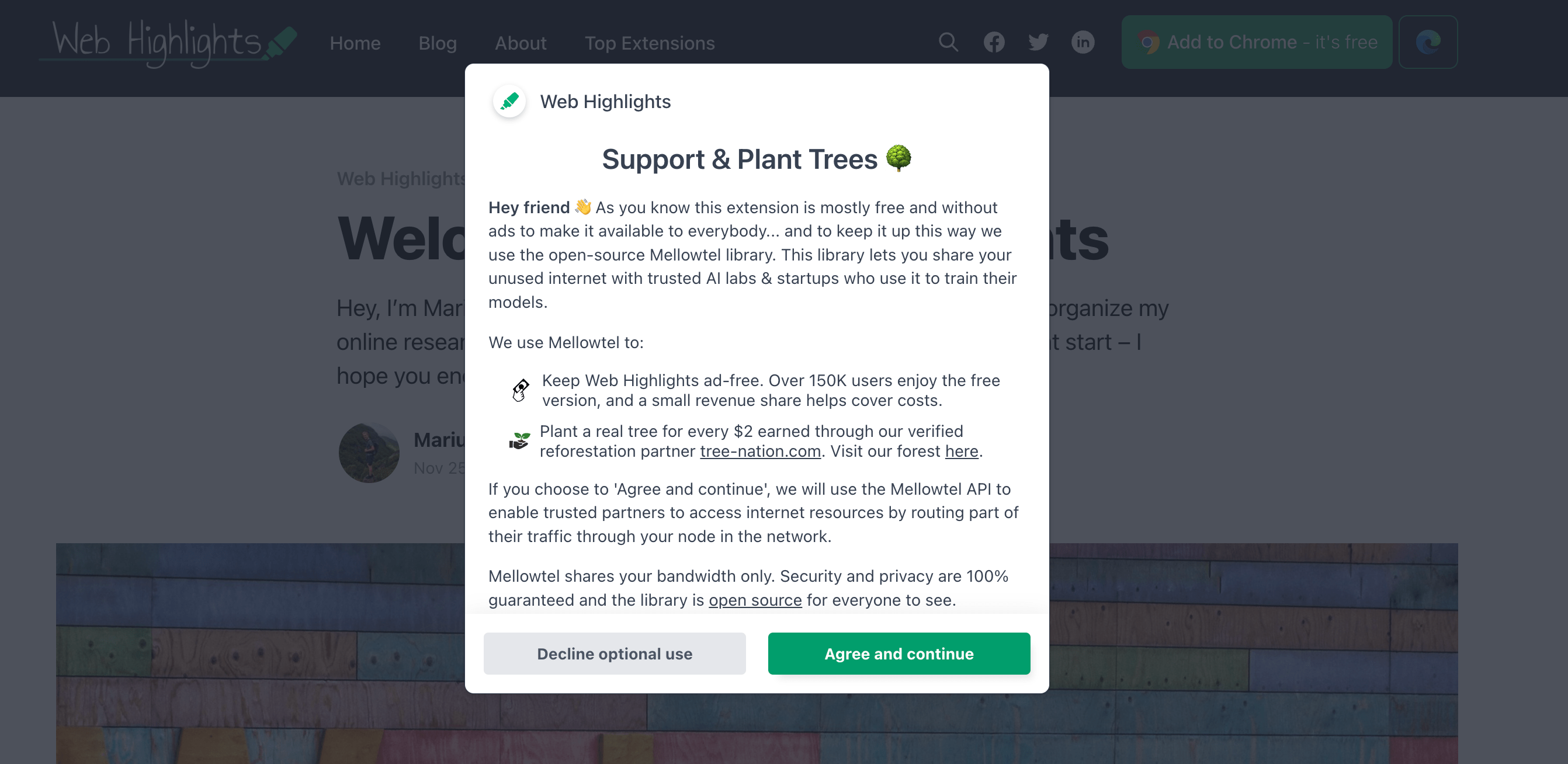Follow the 'open source' link
Screen dimensions: 1568x764
tap(755, 600)
